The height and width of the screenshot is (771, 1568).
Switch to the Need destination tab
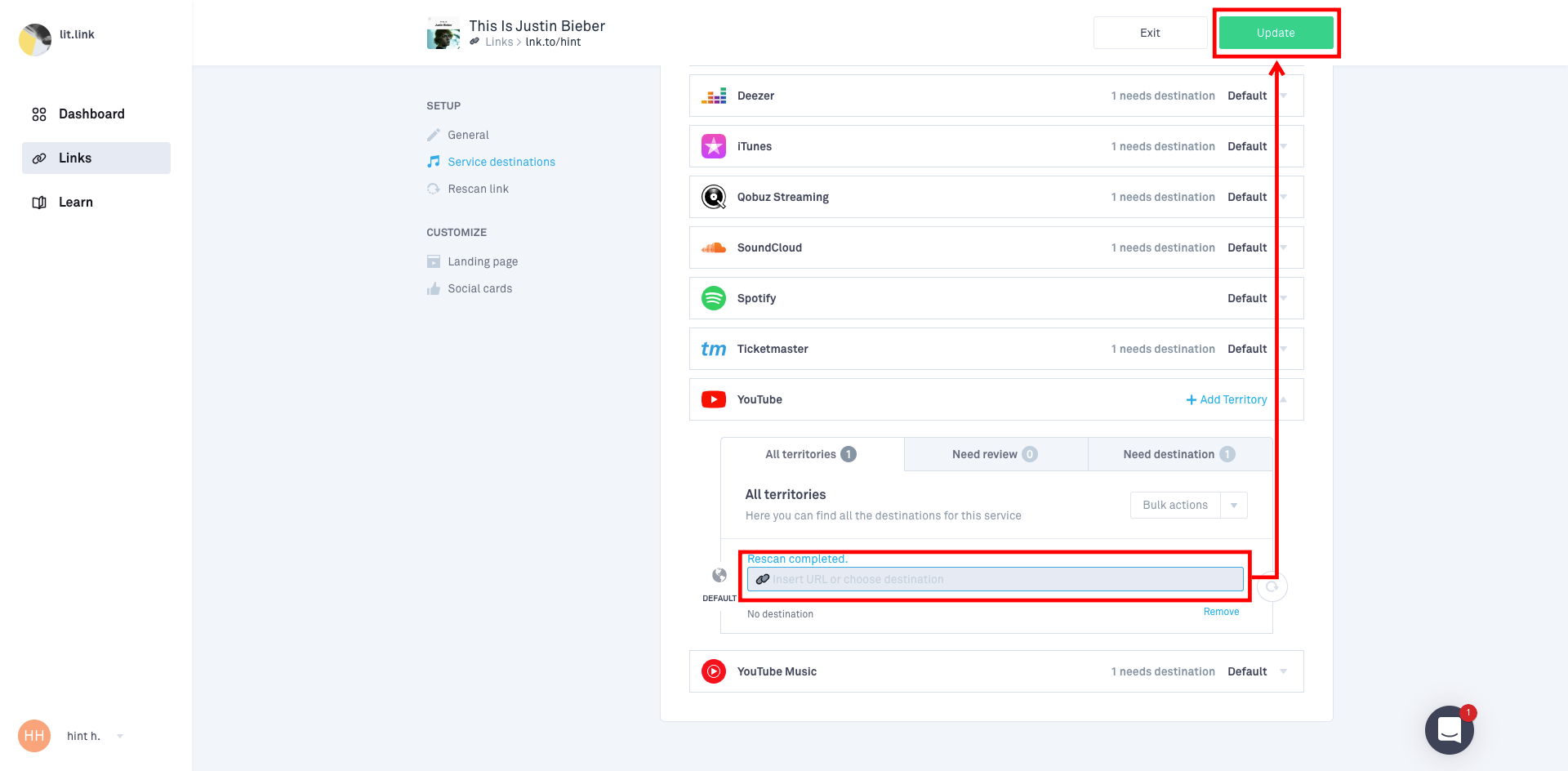tap(1178, 455)
